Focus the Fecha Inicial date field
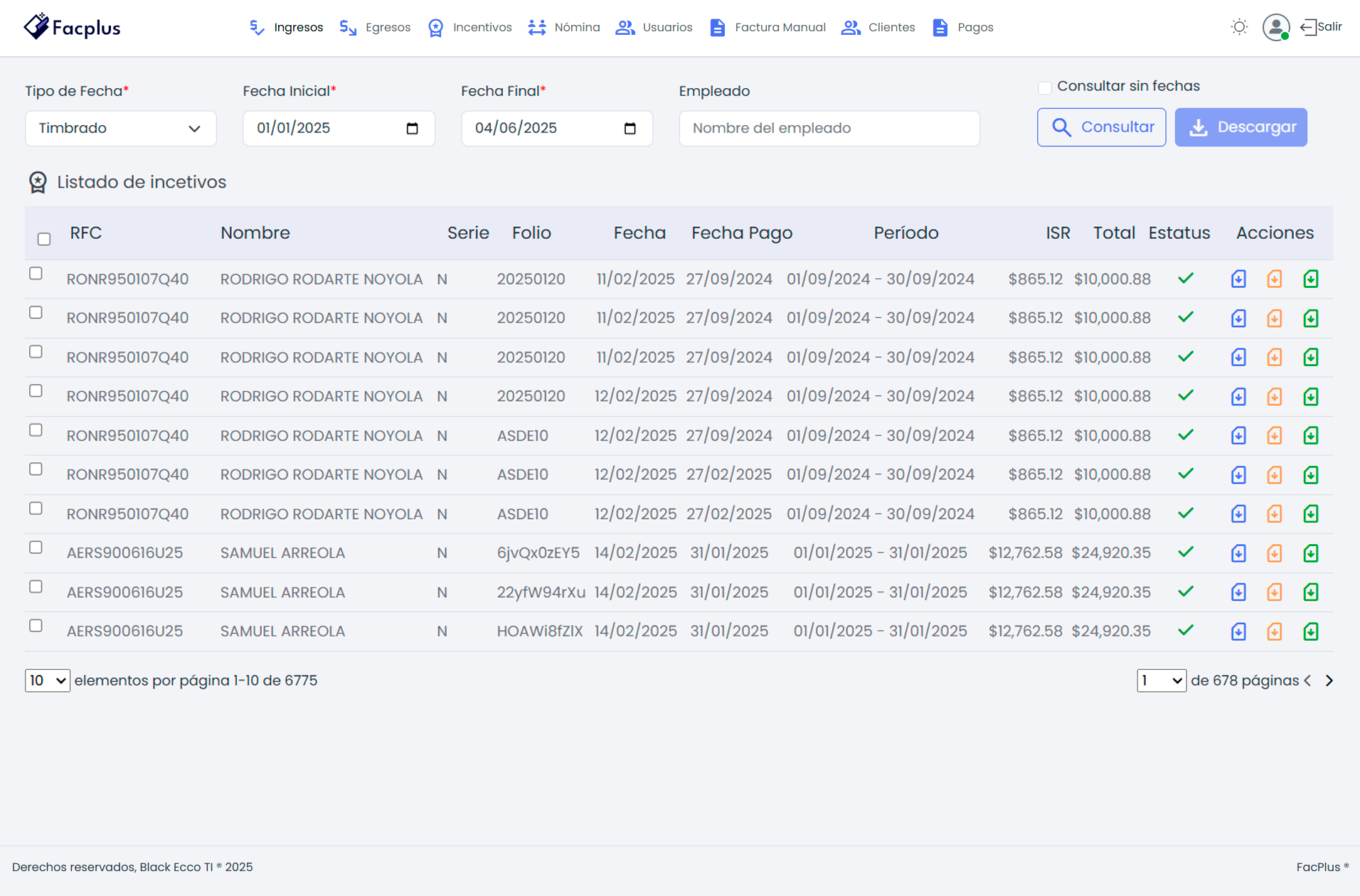1360x896 pixels. 339,129
